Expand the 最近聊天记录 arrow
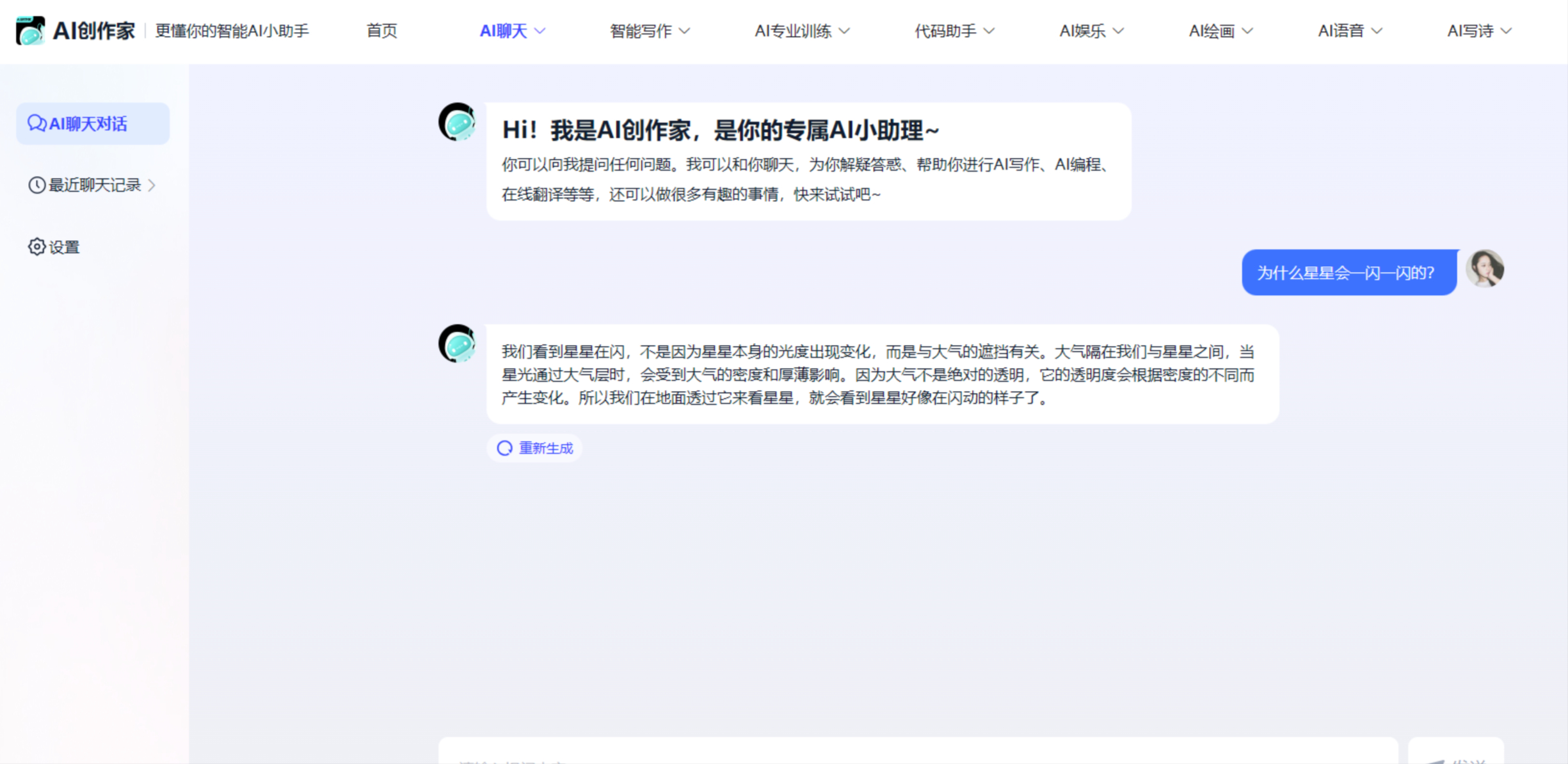The height and width of the screenshot is (764, 1568). click(152, 186)
